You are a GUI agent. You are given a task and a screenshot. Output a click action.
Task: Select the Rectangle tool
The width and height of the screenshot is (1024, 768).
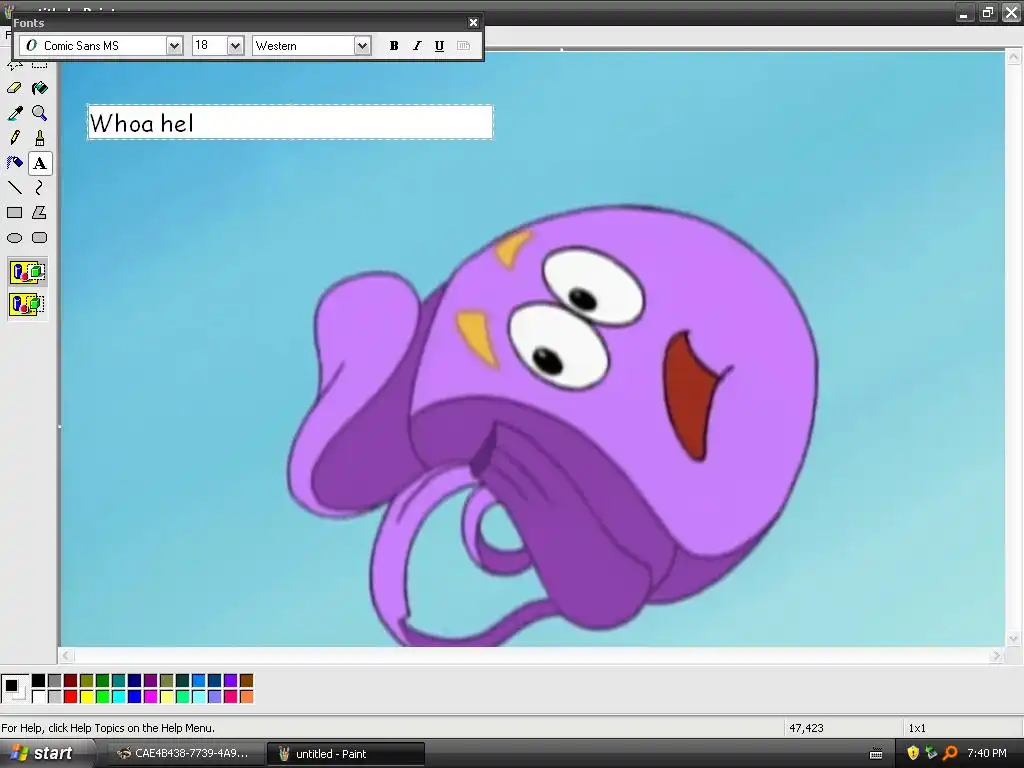click(x=14, y=213)
